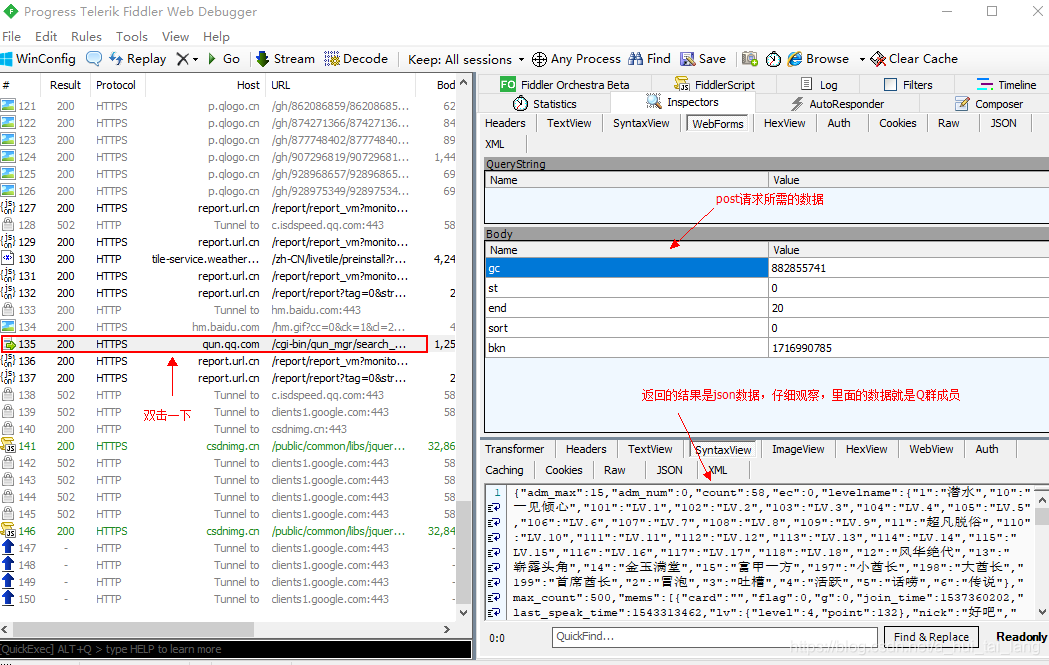
Task: Switch to the FiddlerScript tab
Action: (x=714, y=84)
